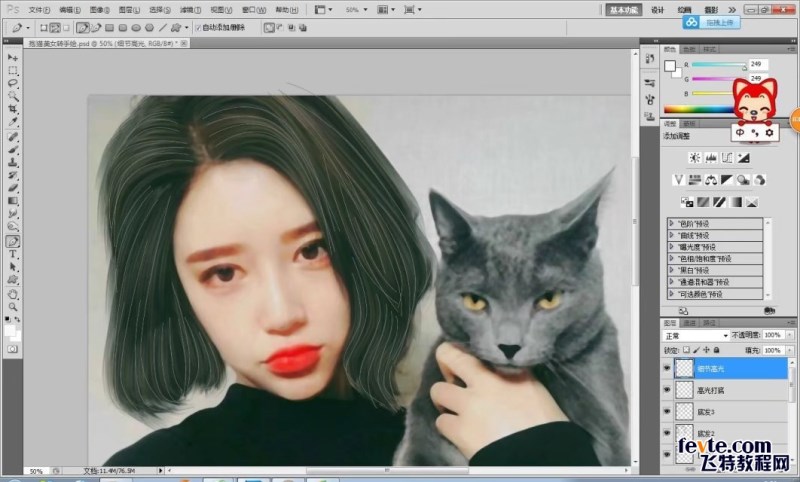
Task: Hide the 细节高光 layer
Action: click(x=667, y=368)
